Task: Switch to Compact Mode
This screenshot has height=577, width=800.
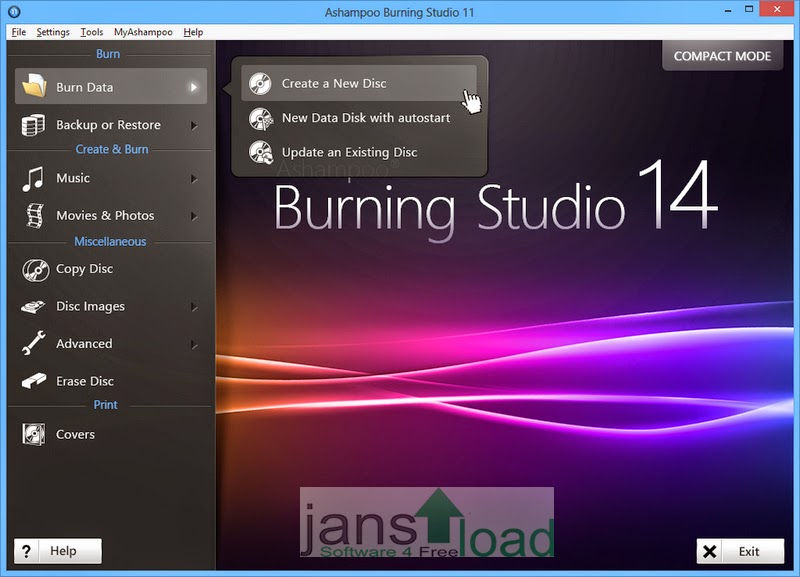Action: click(x=722, y=56)
